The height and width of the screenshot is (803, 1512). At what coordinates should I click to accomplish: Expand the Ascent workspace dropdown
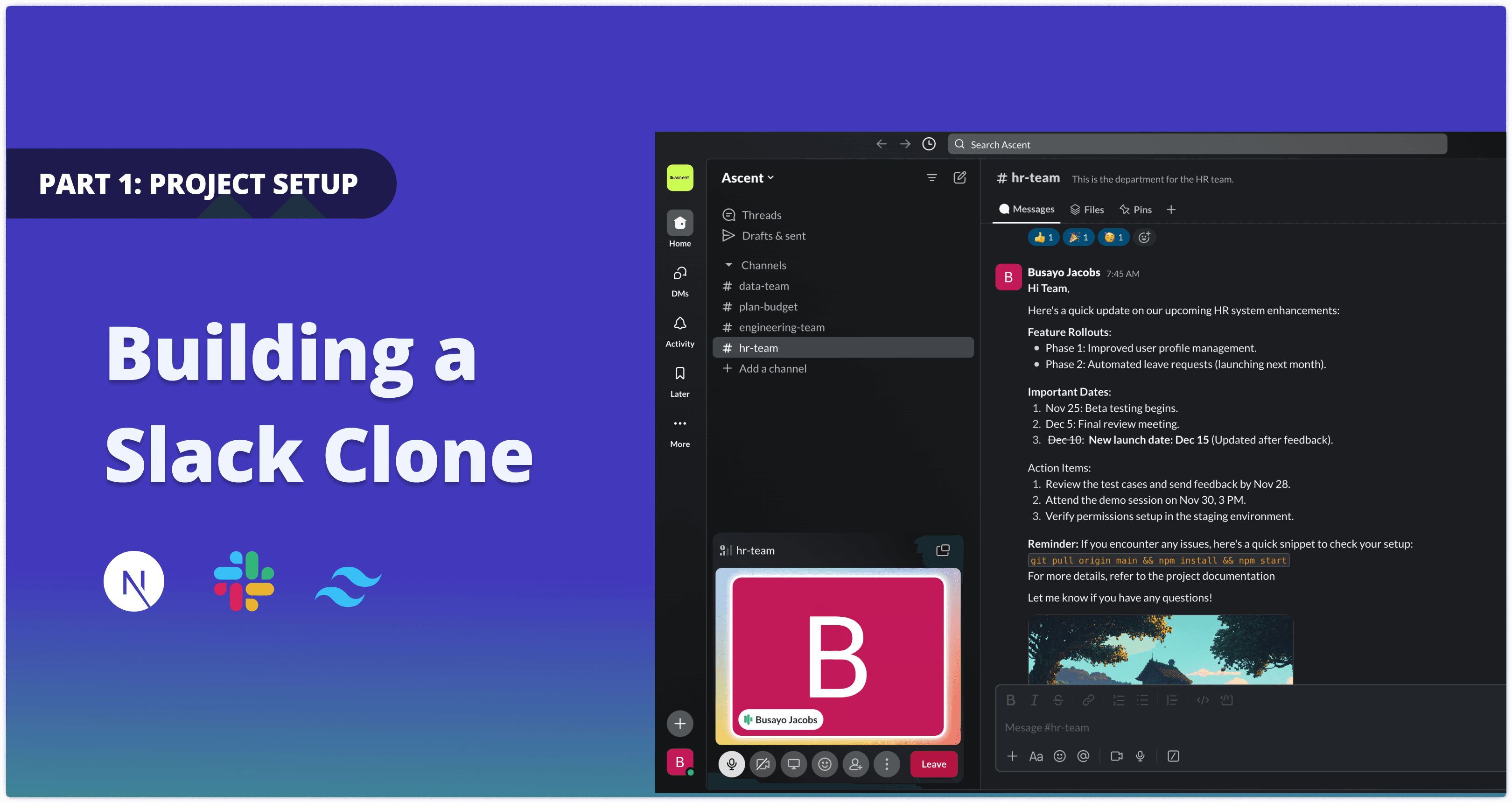coord(748,178)
